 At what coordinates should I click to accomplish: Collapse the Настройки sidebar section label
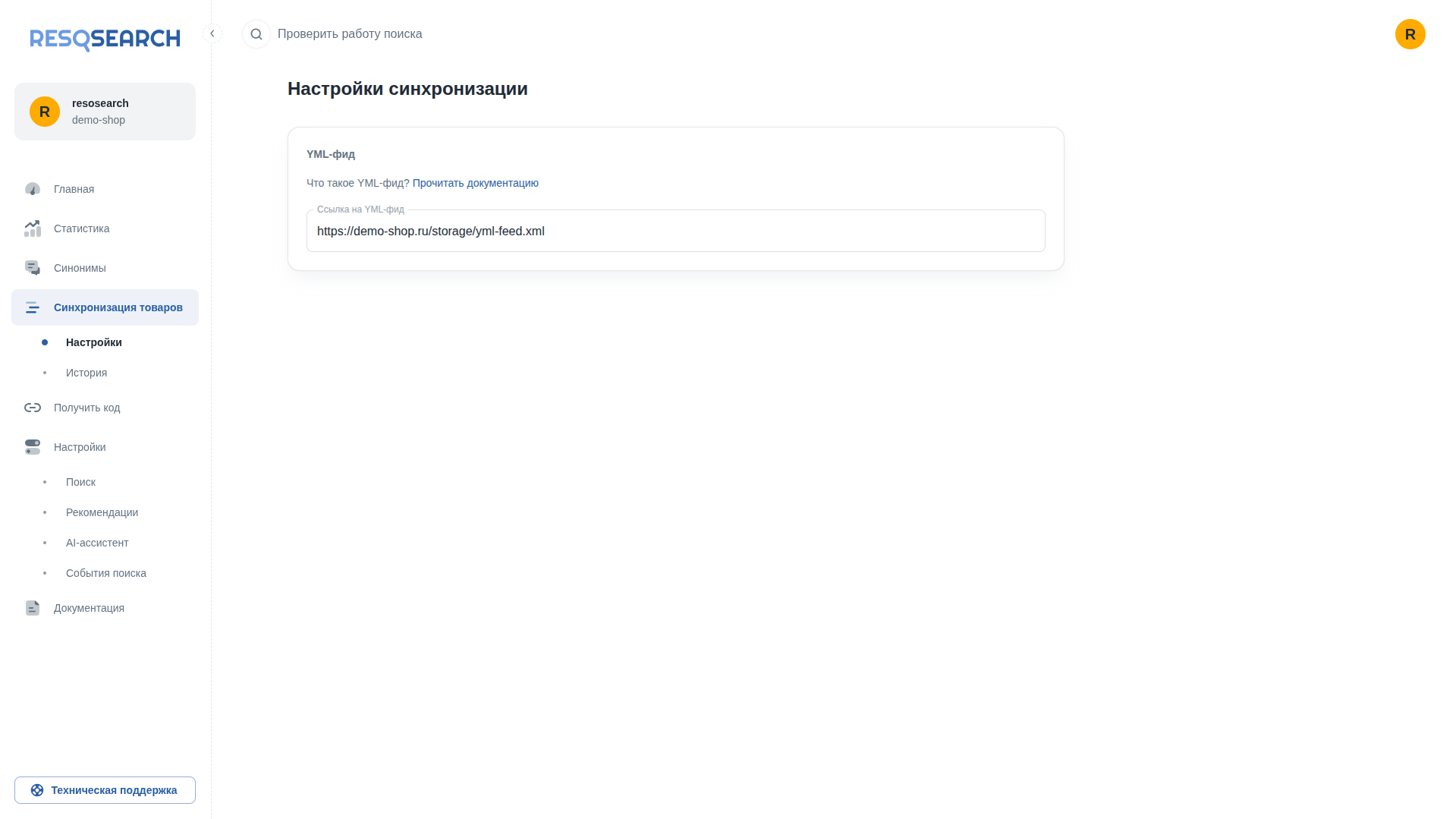pos(80,447)
